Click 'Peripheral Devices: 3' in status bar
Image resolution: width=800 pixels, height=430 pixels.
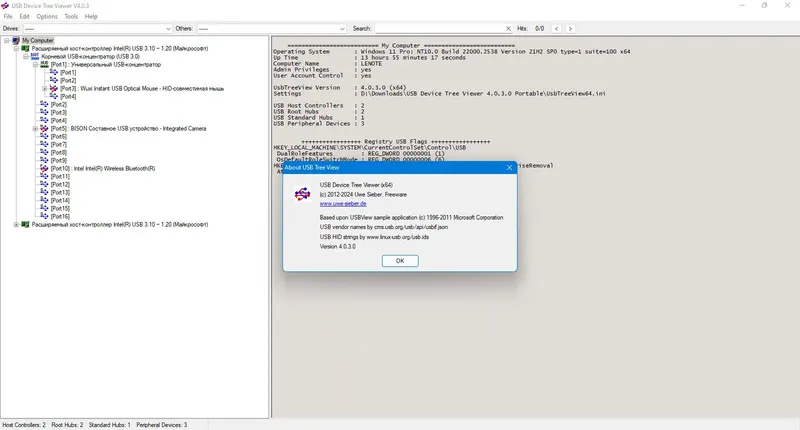(x=162, y=425)
